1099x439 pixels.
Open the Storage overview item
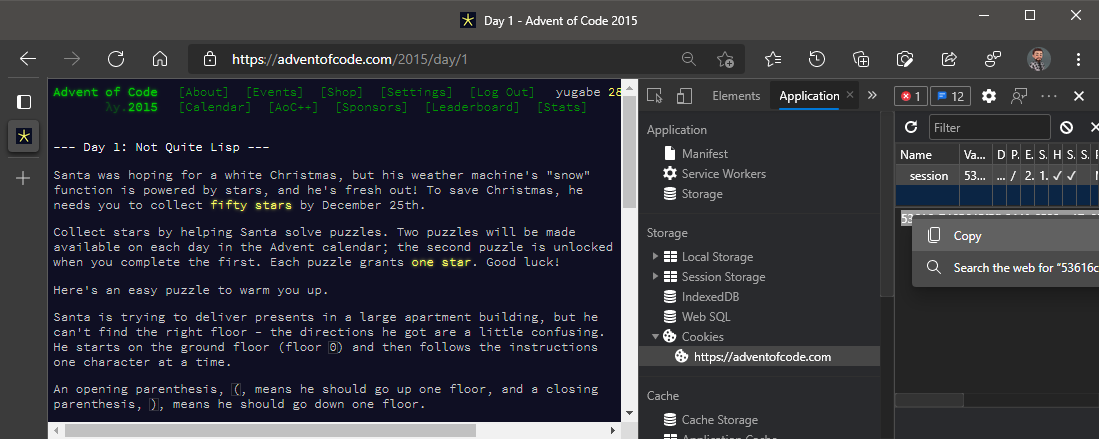click(x=702, y=194)
